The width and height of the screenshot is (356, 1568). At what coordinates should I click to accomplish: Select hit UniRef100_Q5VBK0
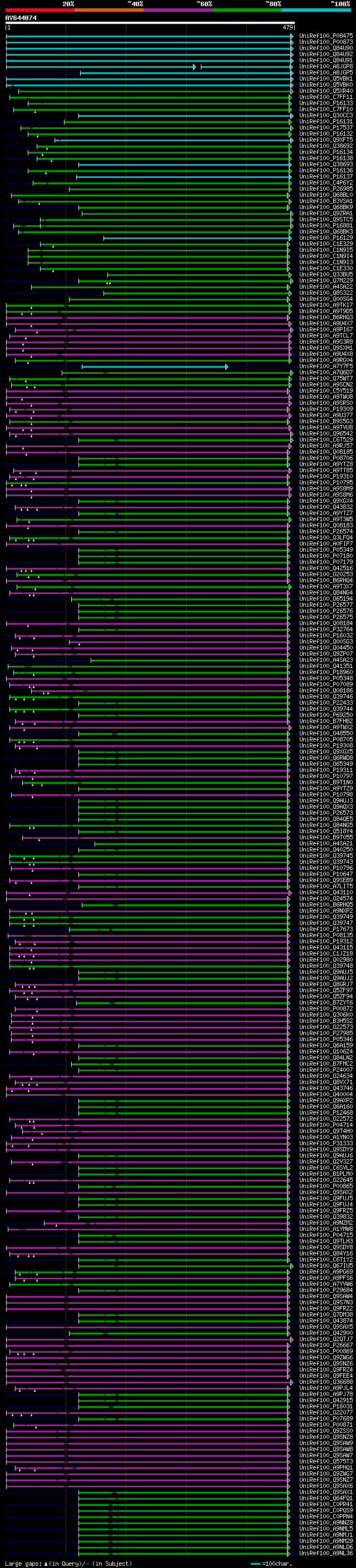(x=325, y=85)
